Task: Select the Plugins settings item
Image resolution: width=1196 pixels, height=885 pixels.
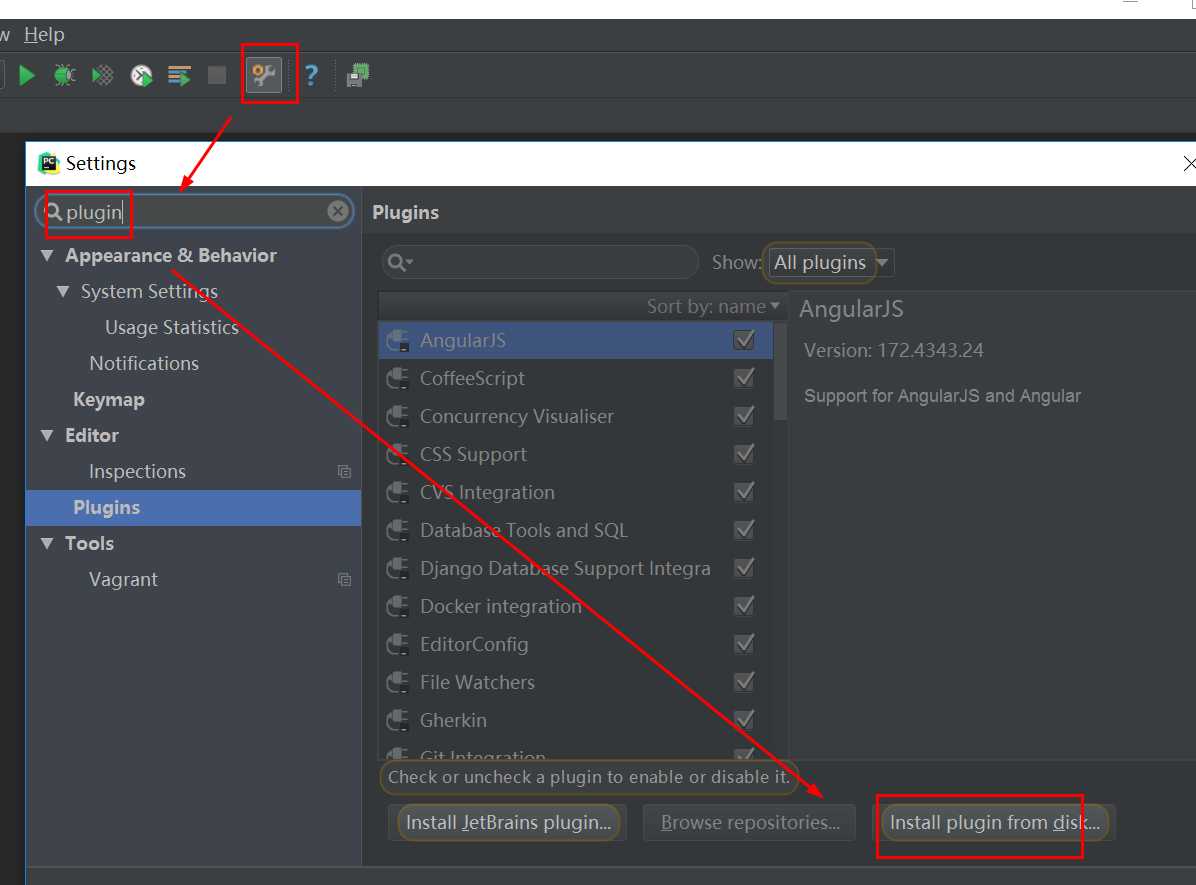Action: (x=193, y=507)
